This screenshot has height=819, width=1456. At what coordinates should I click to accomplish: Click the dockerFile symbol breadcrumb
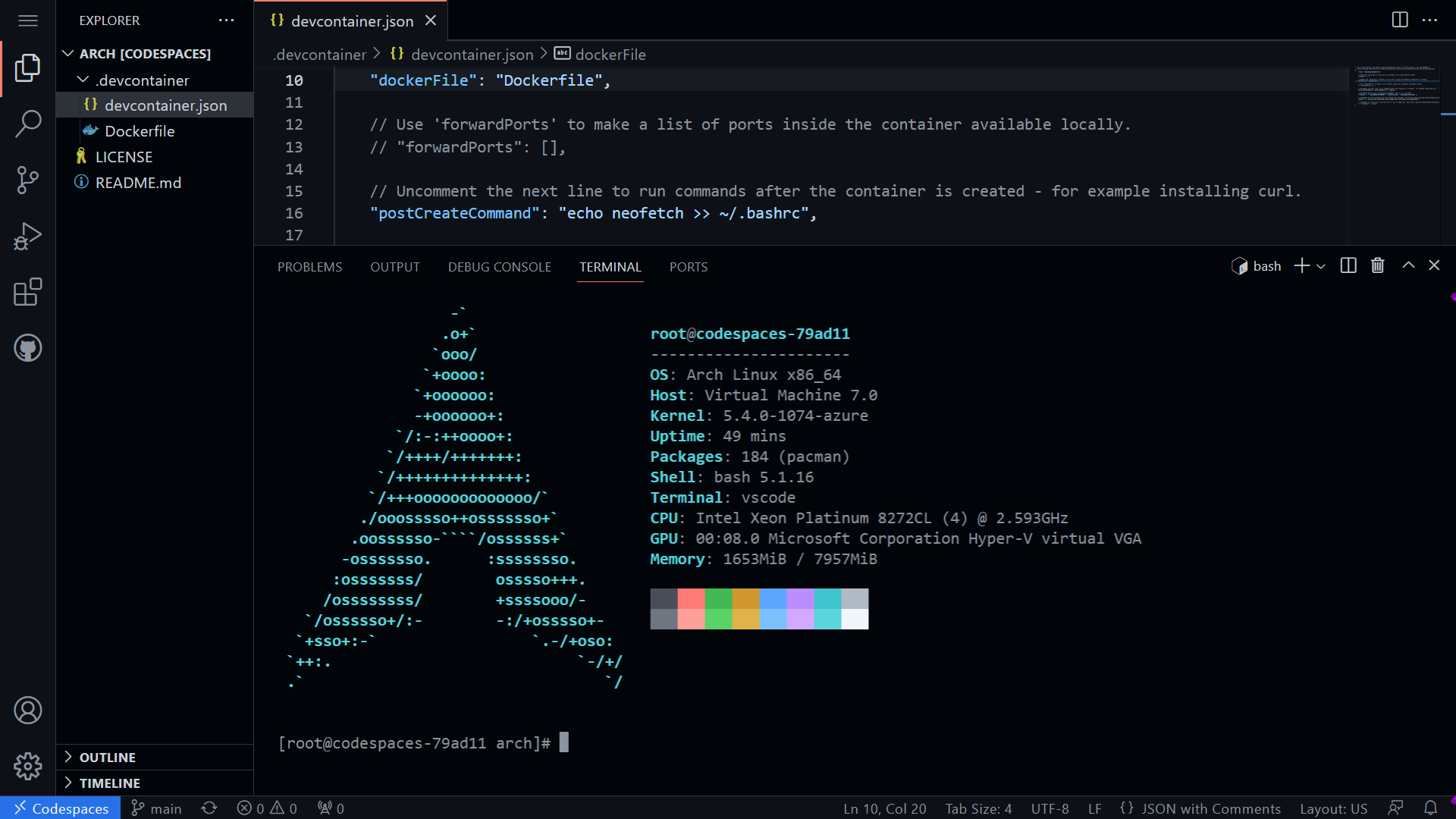coord(601,55)
